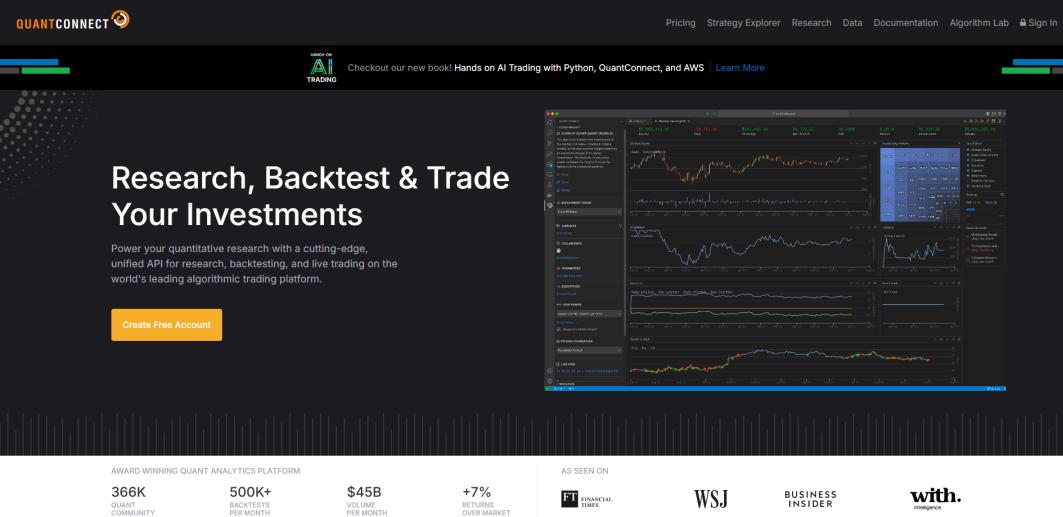Click the +7% returns stat
1063x517 pixels.
(486, 500)
